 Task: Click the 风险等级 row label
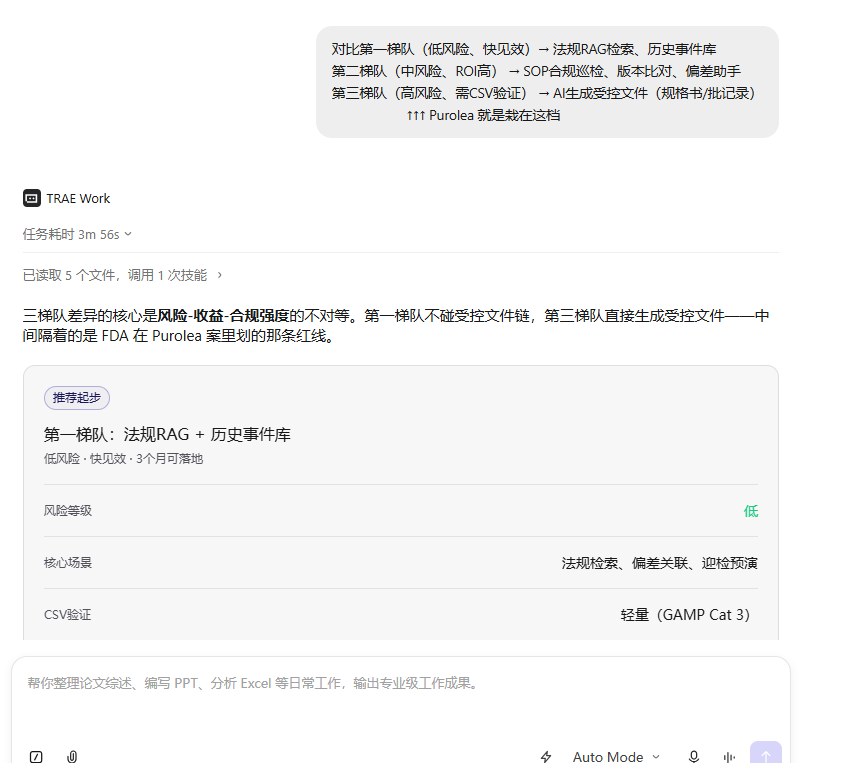click(x=68, y=511)
